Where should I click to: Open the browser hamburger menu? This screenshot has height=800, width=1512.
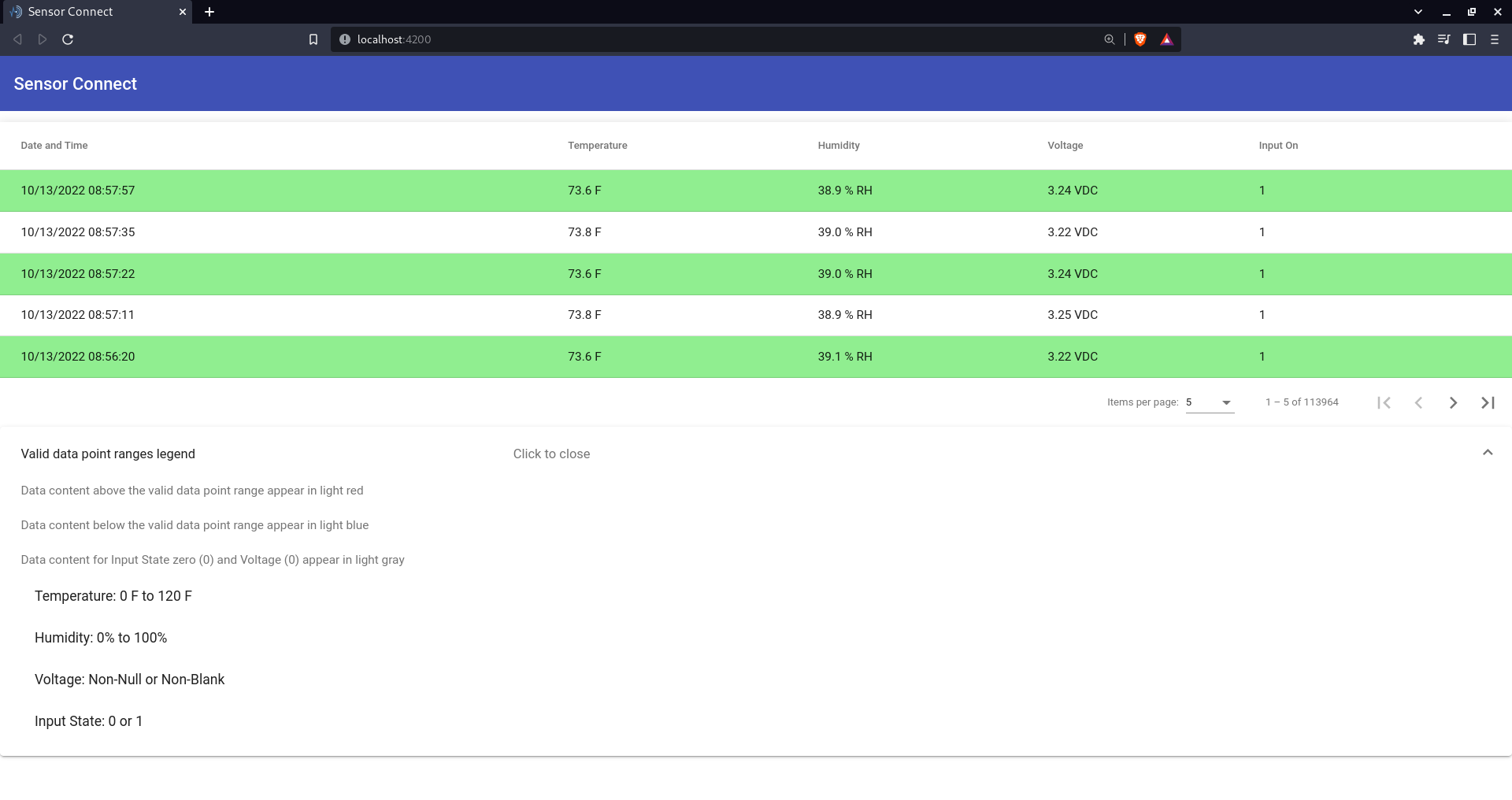[x=1495, y=39]
